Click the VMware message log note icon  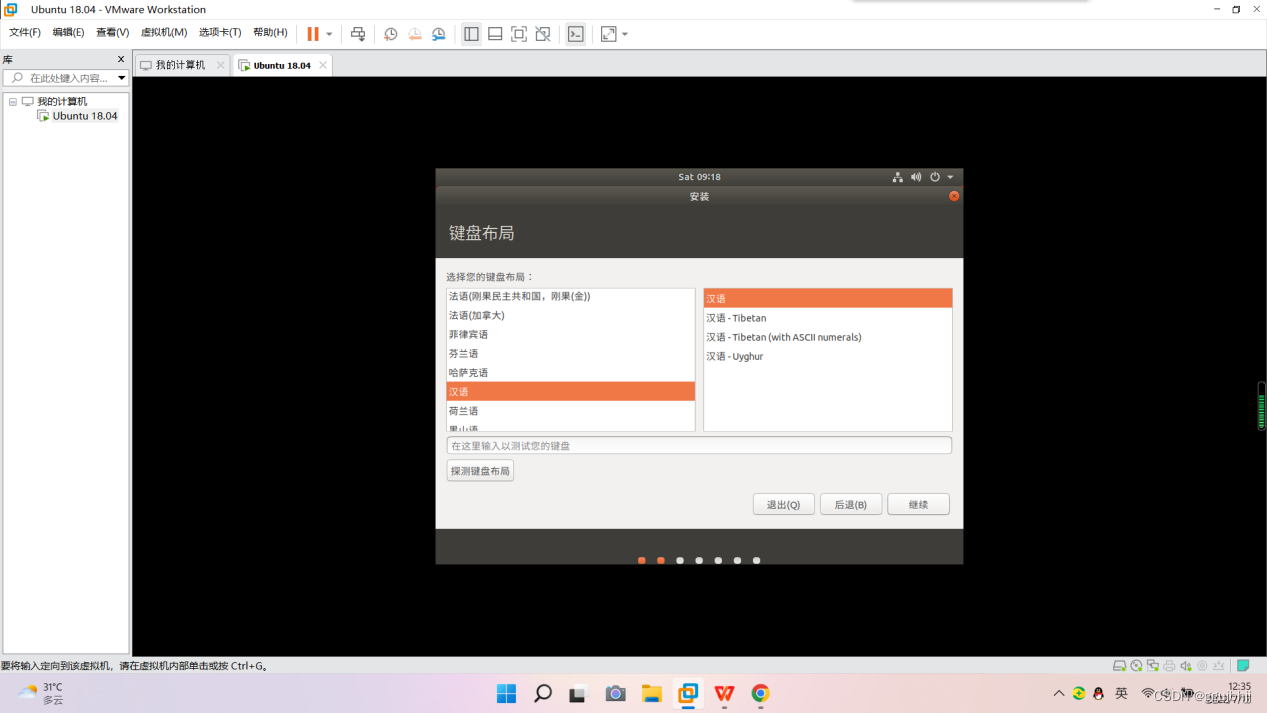point(1243,666)
